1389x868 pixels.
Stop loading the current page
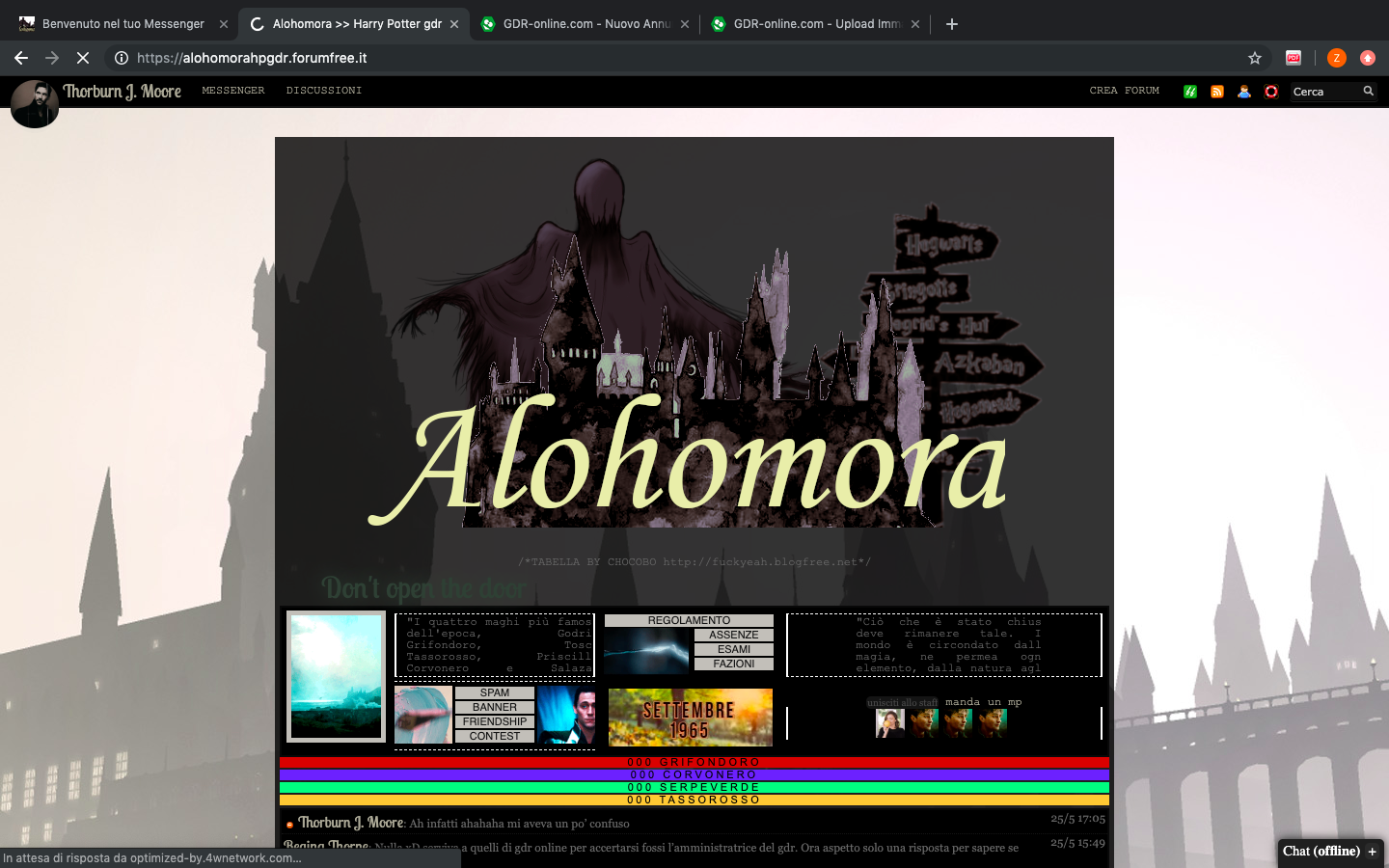(x=83, y=58)
